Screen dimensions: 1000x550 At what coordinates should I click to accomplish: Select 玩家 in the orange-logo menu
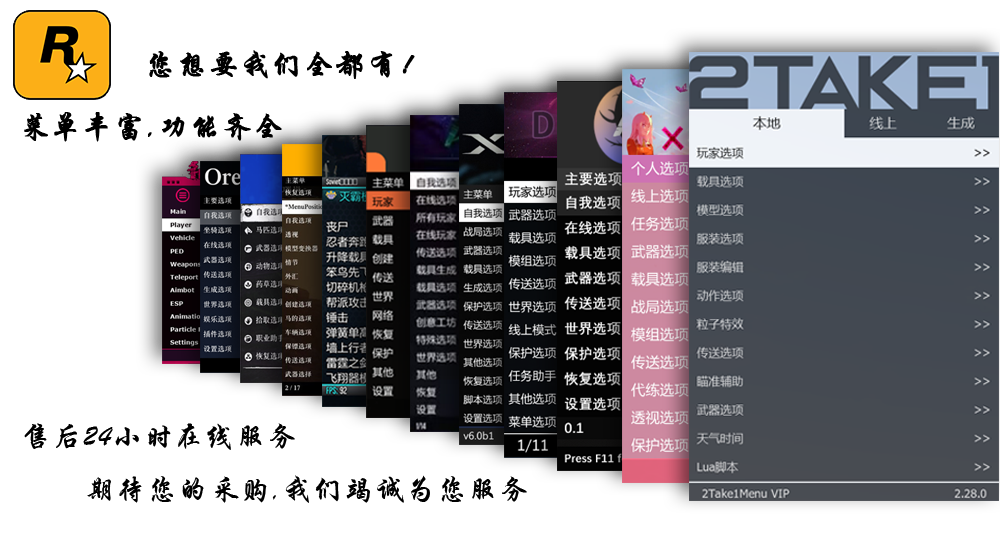[x=388, y=202]
